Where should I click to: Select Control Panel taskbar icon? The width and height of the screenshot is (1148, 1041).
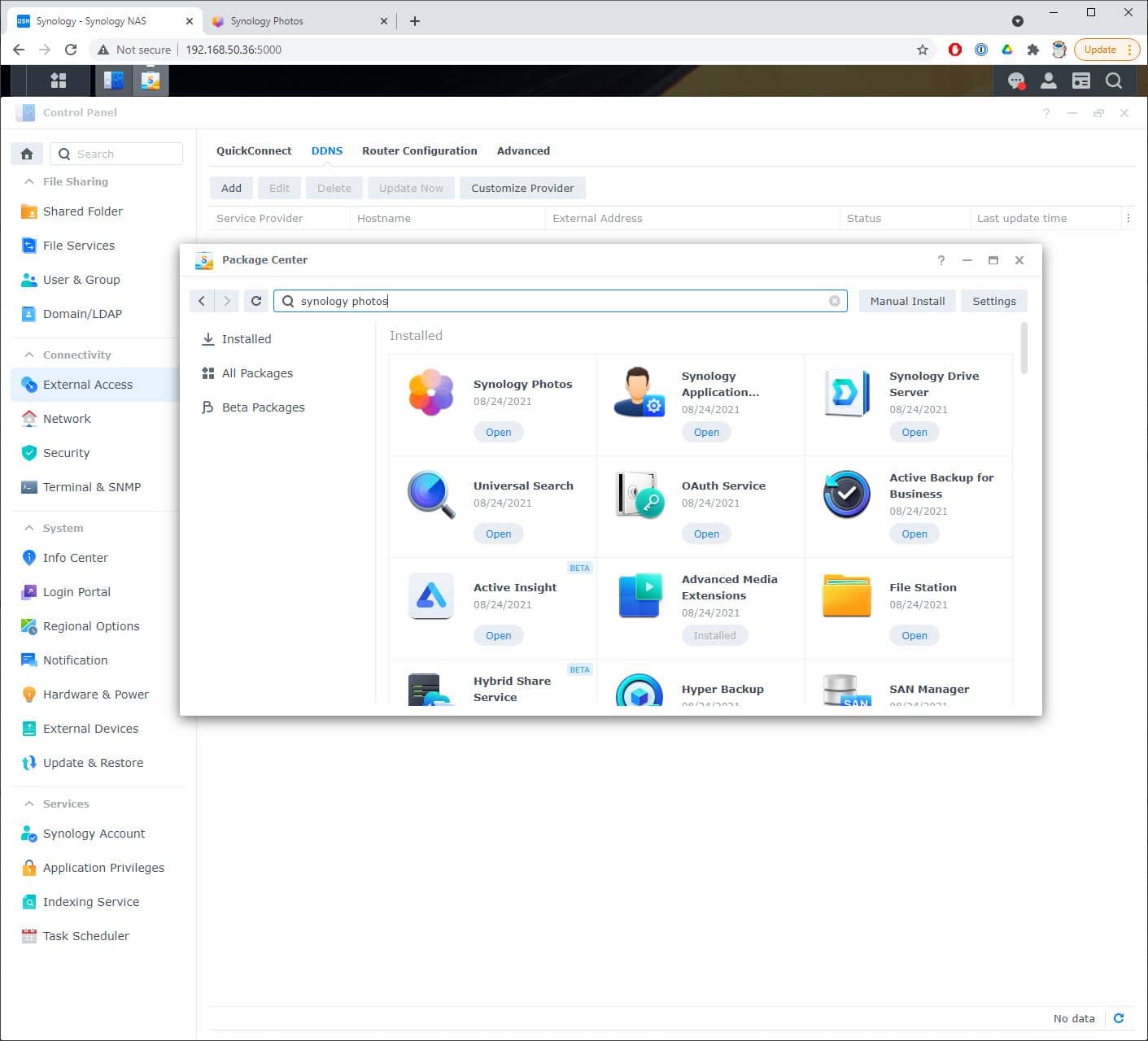pyautogui.click(x=114, y=81)
